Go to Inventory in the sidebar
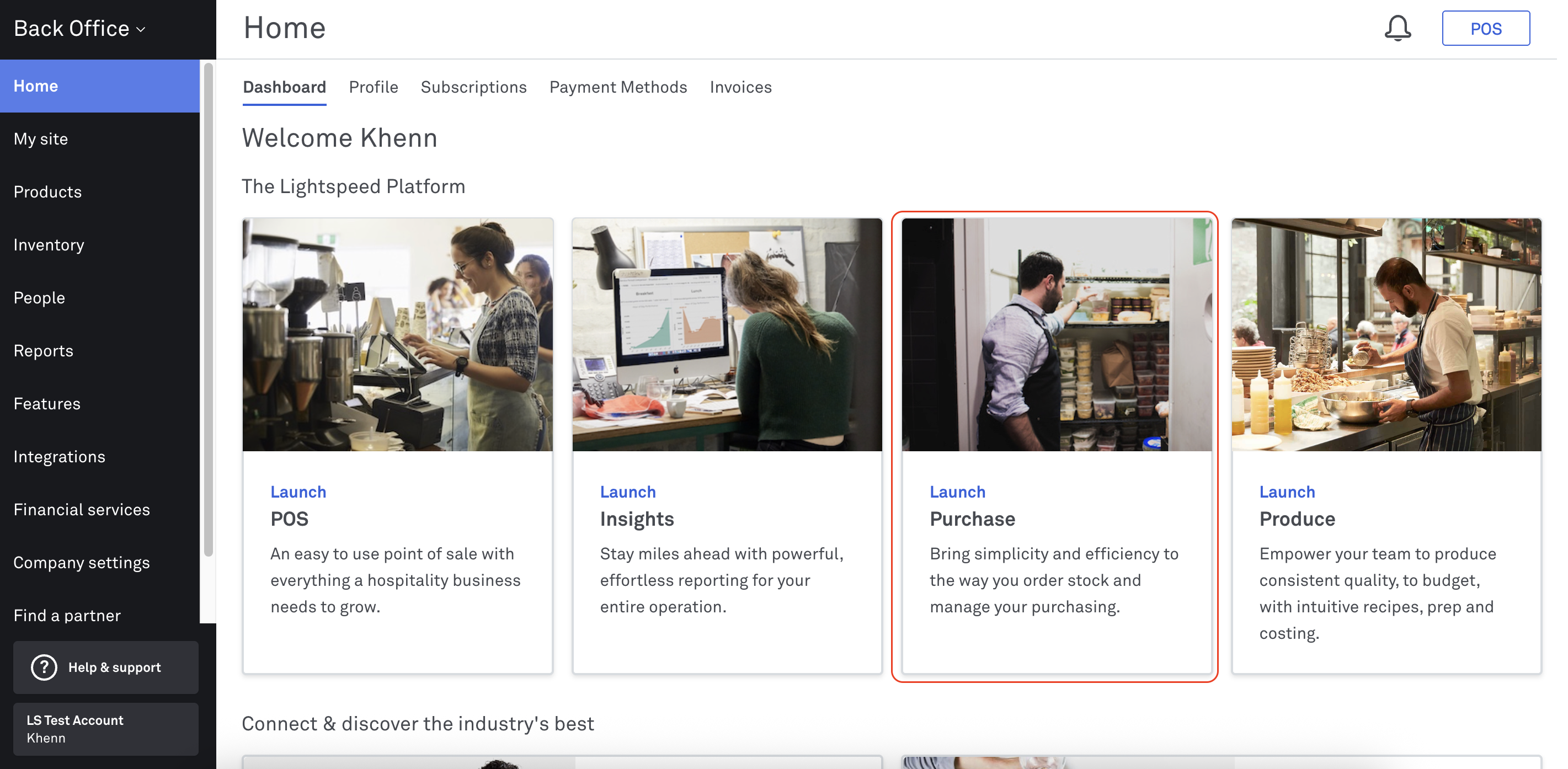The width and height of the screenshot is (1568, 769). pyautogui.click(x=100, y=244)
